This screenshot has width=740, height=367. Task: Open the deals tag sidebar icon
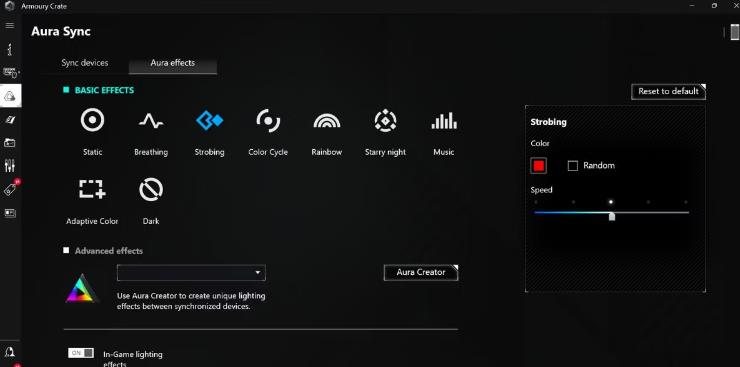(10, 190)
